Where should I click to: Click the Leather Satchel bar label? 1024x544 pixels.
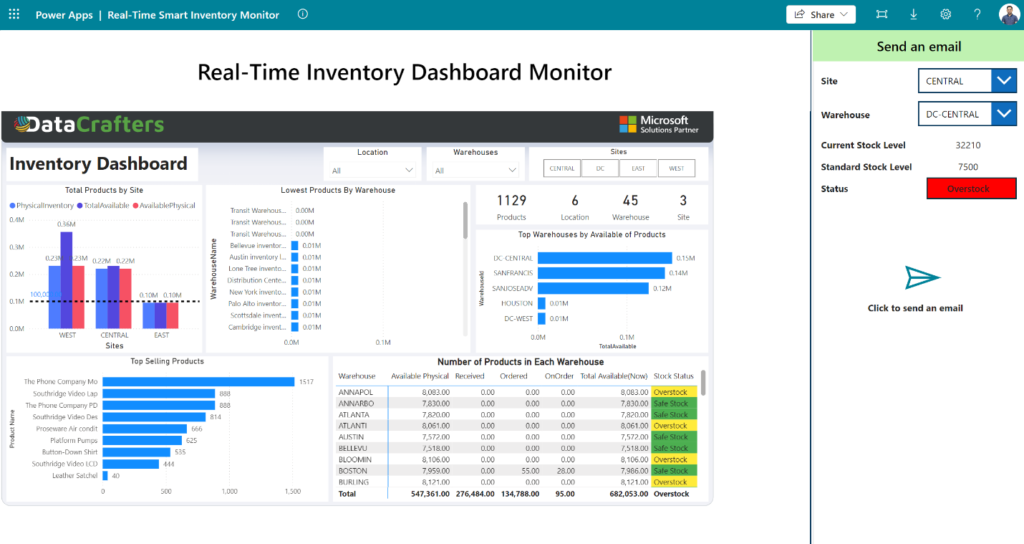coord(74,475)
